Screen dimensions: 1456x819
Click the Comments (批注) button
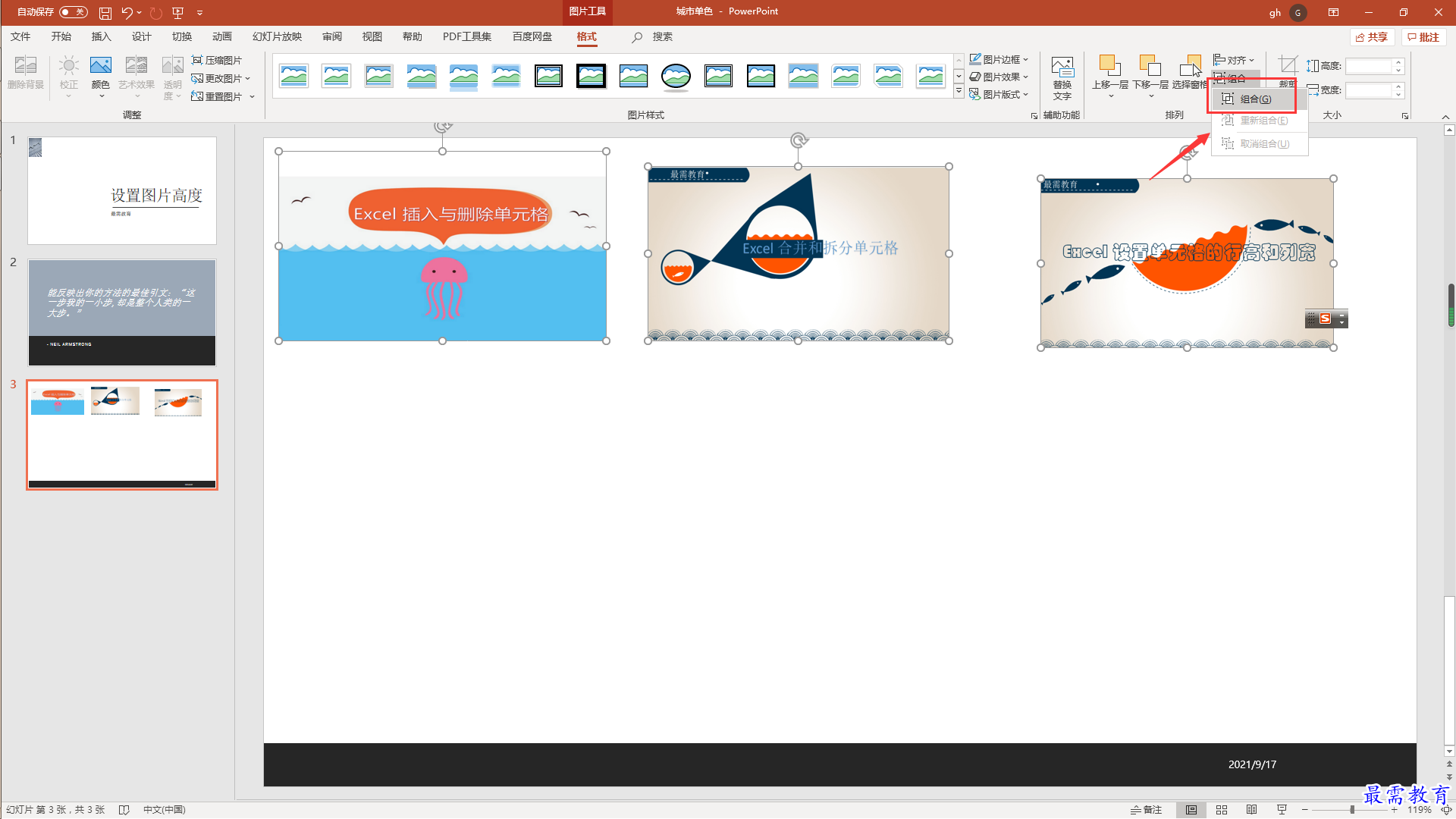[x=1423, y=37]
